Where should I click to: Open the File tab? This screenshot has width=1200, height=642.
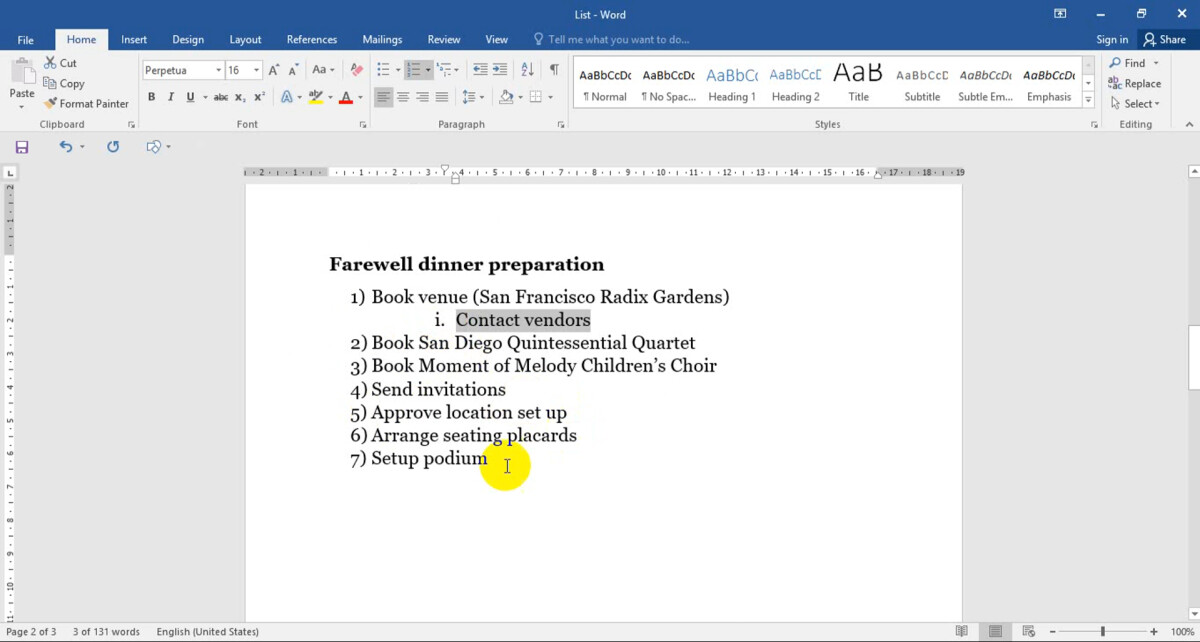26,40
